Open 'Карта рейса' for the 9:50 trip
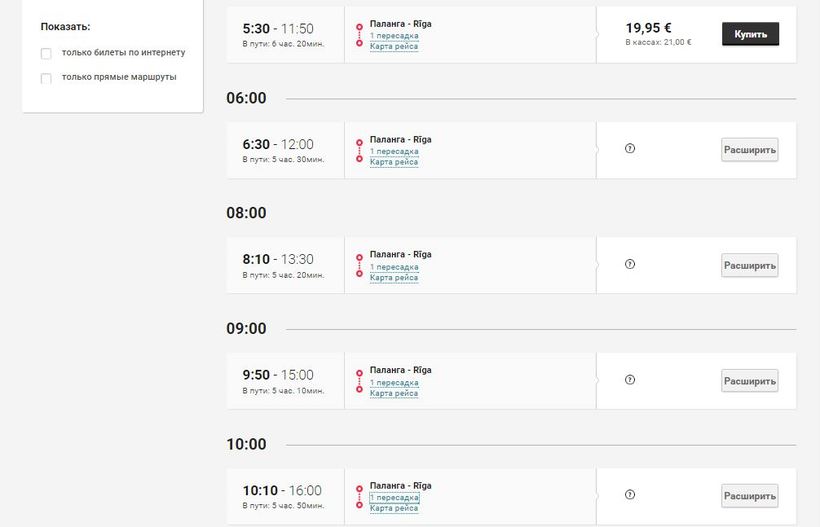 [x=394, y=393]
